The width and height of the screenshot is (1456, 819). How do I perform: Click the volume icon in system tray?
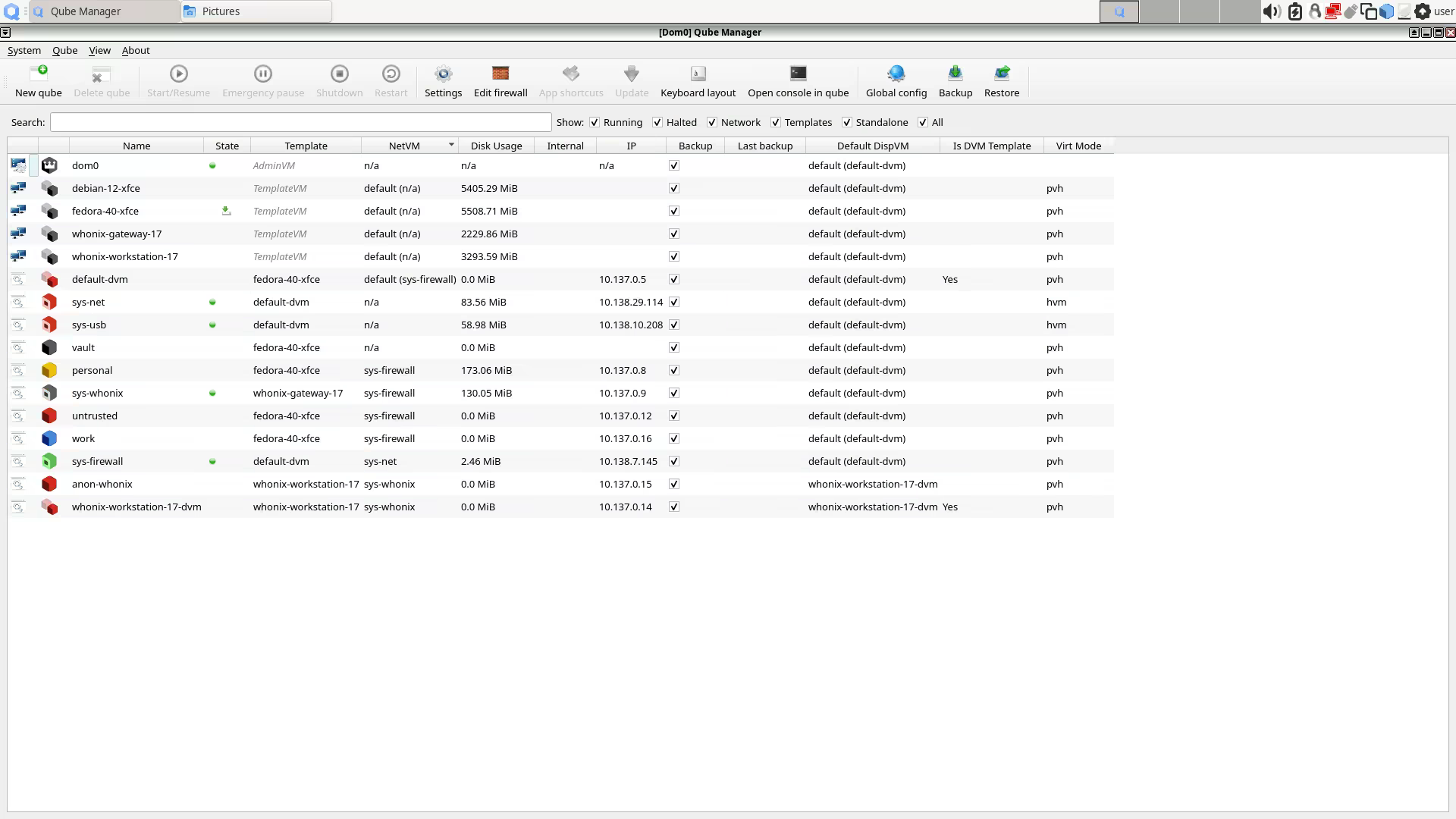coord(1272,11)
